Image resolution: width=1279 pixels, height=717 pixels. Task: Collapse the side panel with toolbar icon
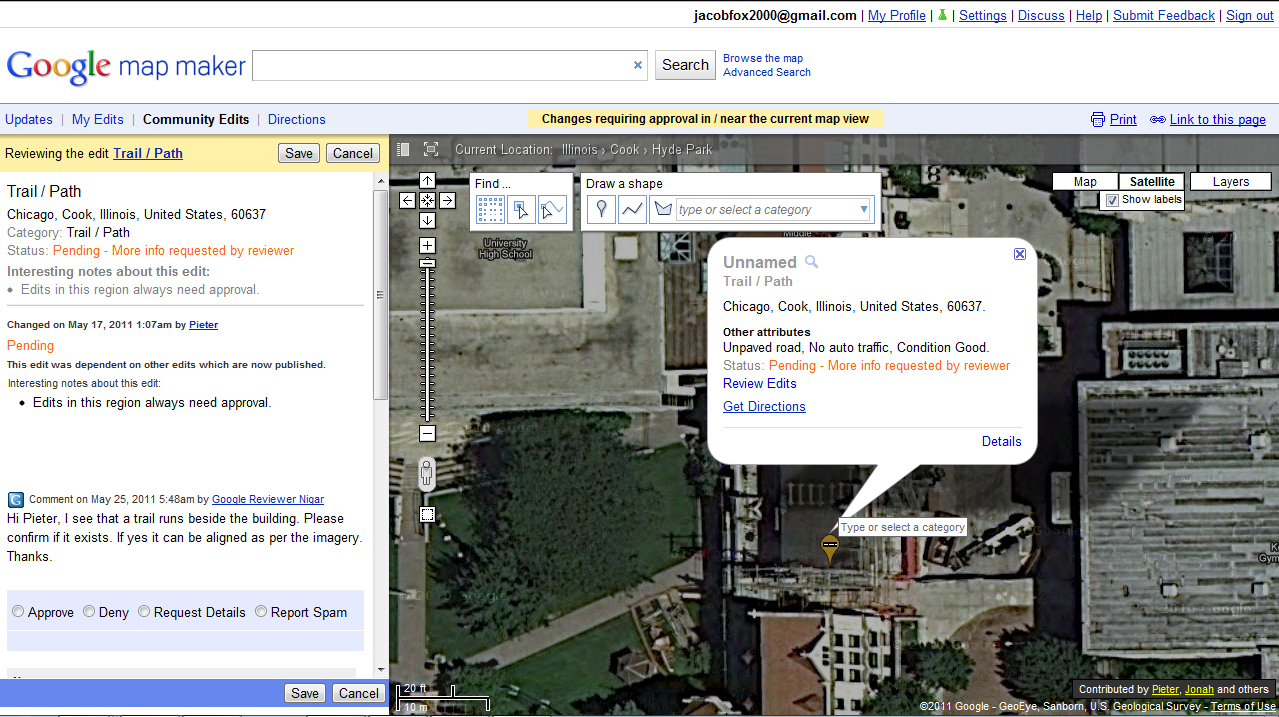coord(403,150)
